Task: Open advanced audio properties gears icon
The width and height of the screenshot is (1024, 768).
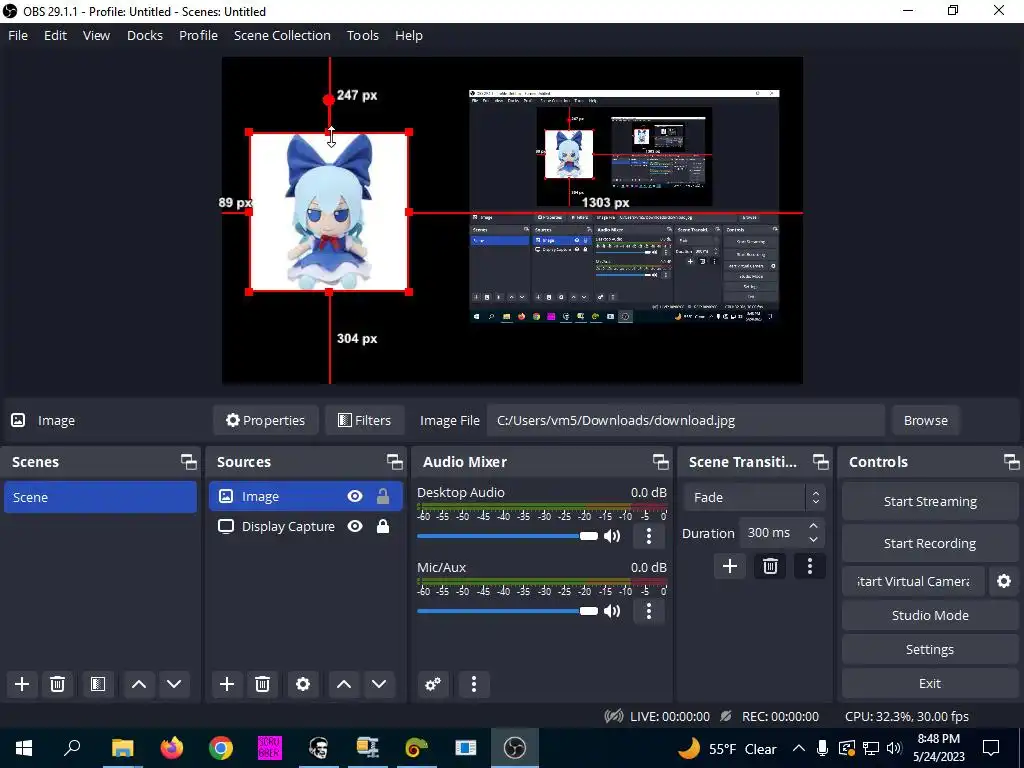Action: coord(432,684)
